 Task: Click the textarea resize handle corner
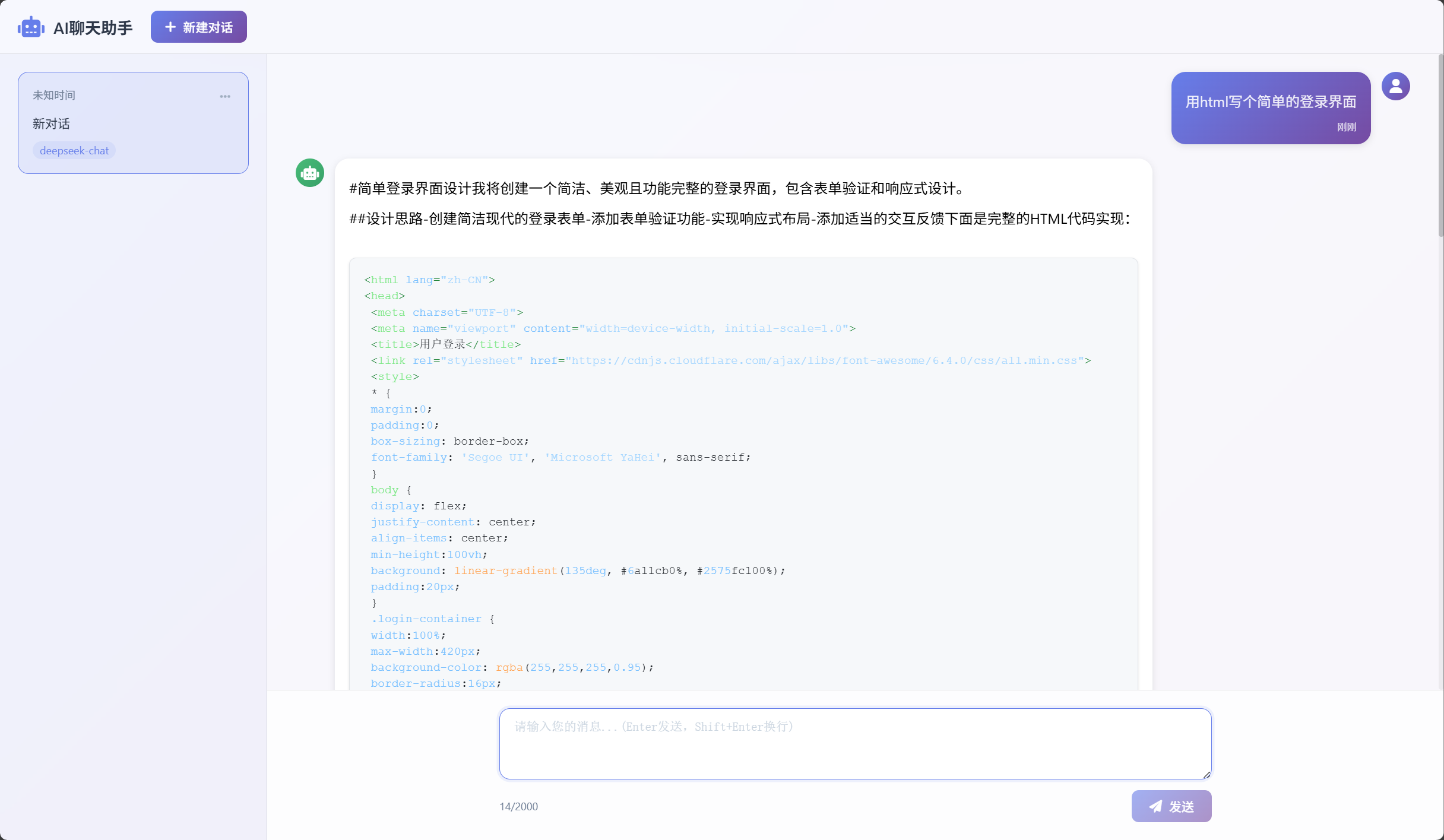coord(1206,775)
